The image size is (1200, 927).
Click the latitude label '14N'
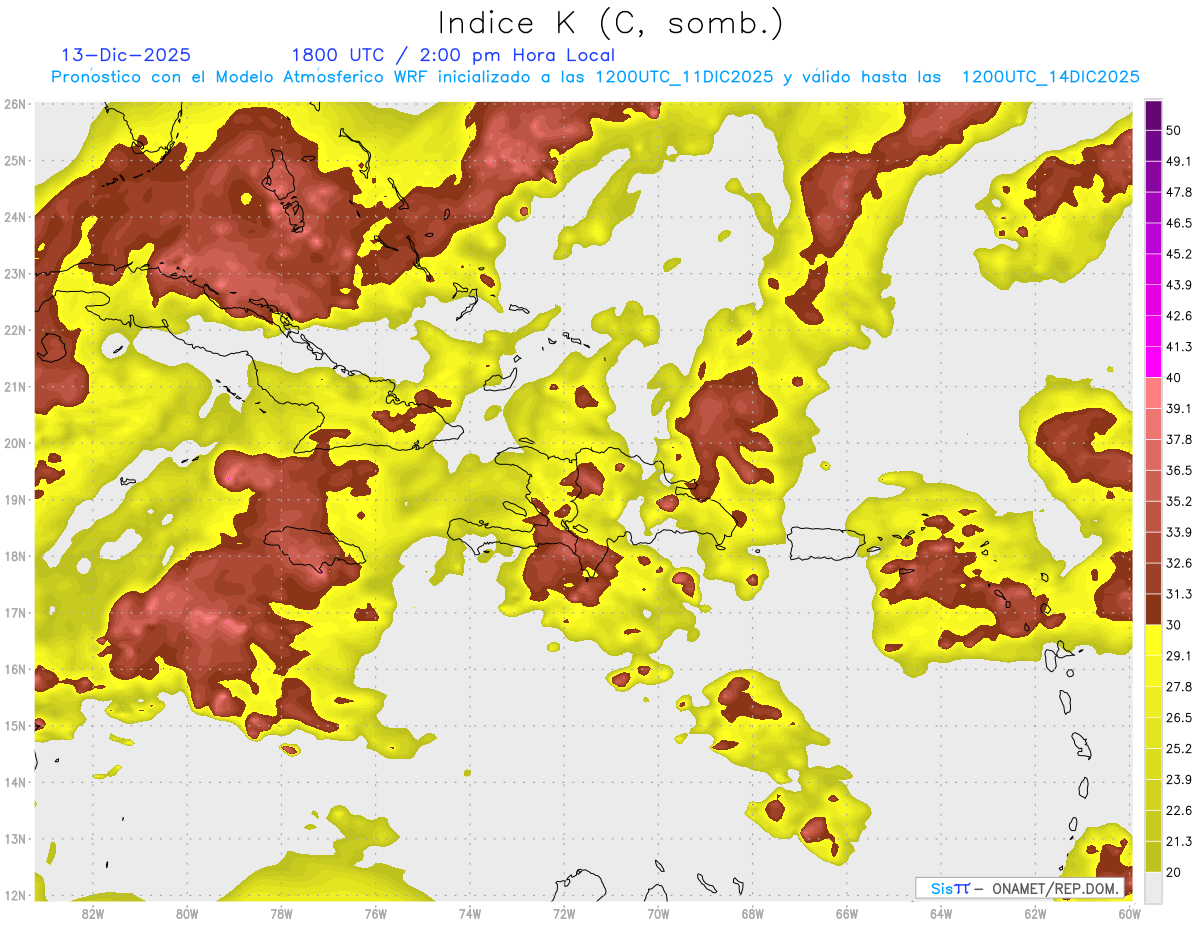[14, 782]
